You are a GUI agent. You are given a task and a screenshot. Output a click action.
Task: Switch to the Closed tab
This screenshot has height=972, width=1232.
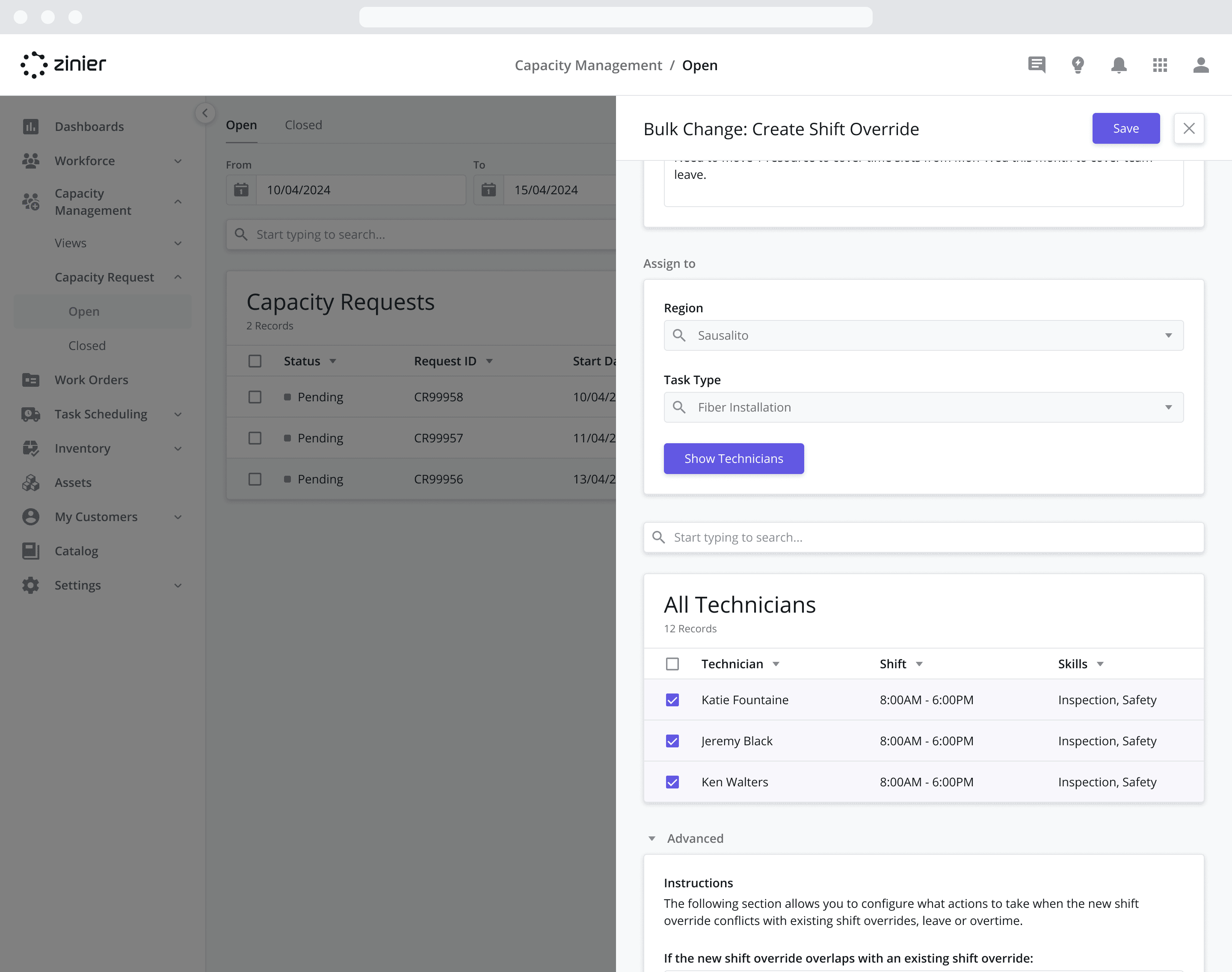click(x=303, y=124)
